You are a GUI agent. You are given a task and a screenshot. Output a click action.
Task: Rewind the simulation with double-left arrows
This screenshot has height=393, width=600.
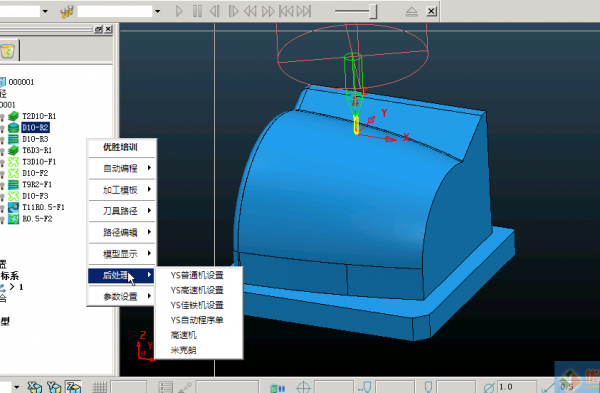[x=250, y=11]
